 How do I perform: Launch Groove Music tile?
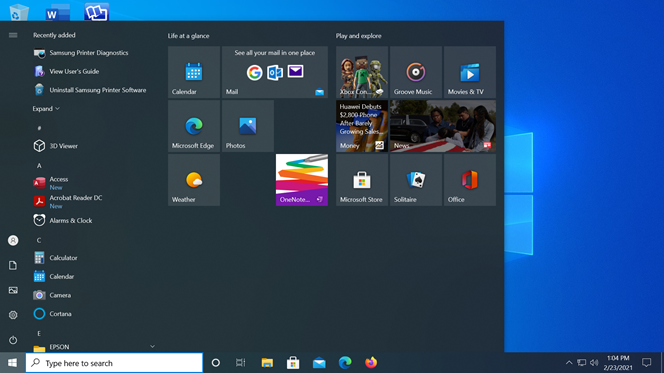[x=416, y=72]
